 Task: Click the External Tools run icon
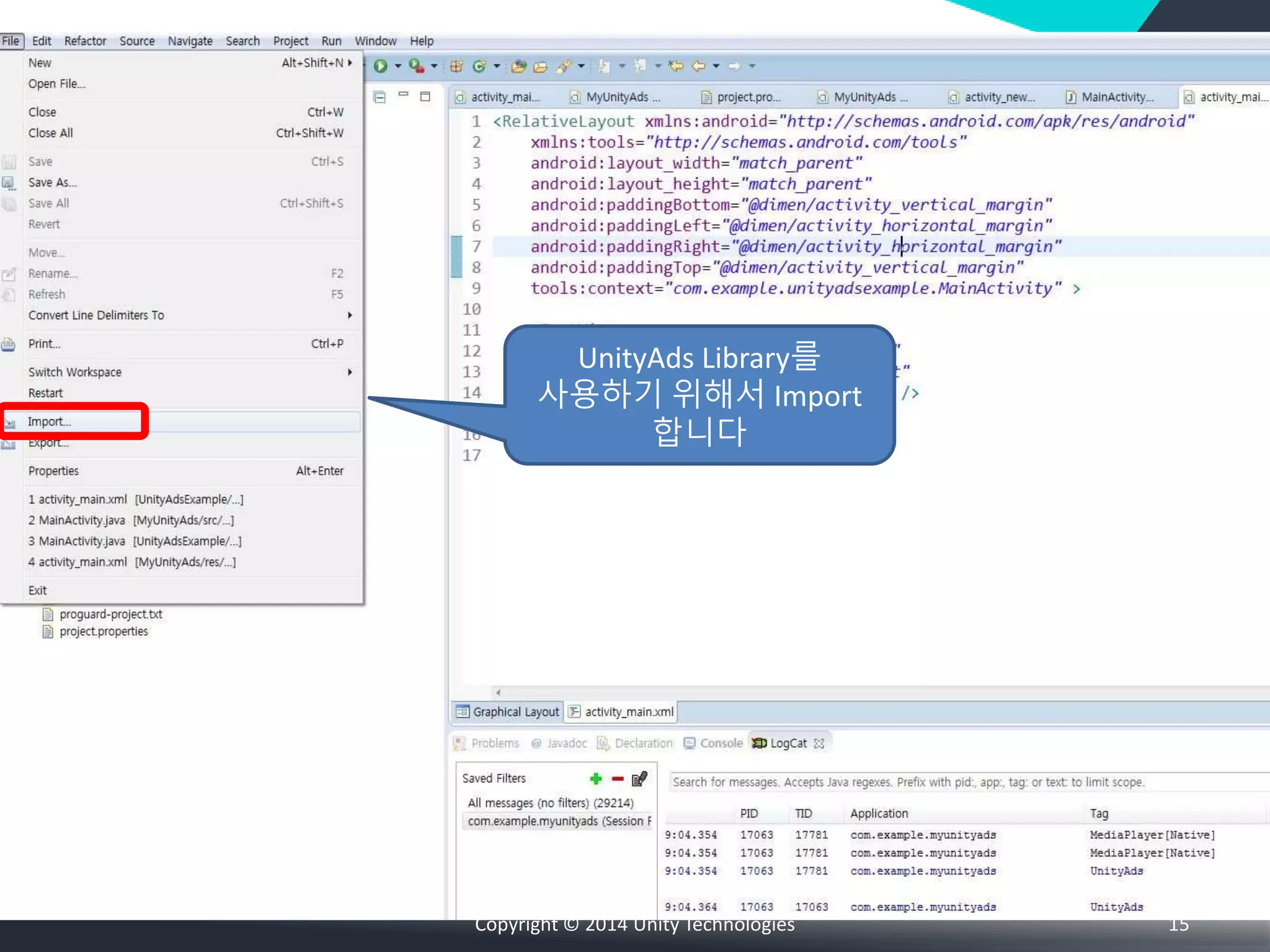coord(417,66)
